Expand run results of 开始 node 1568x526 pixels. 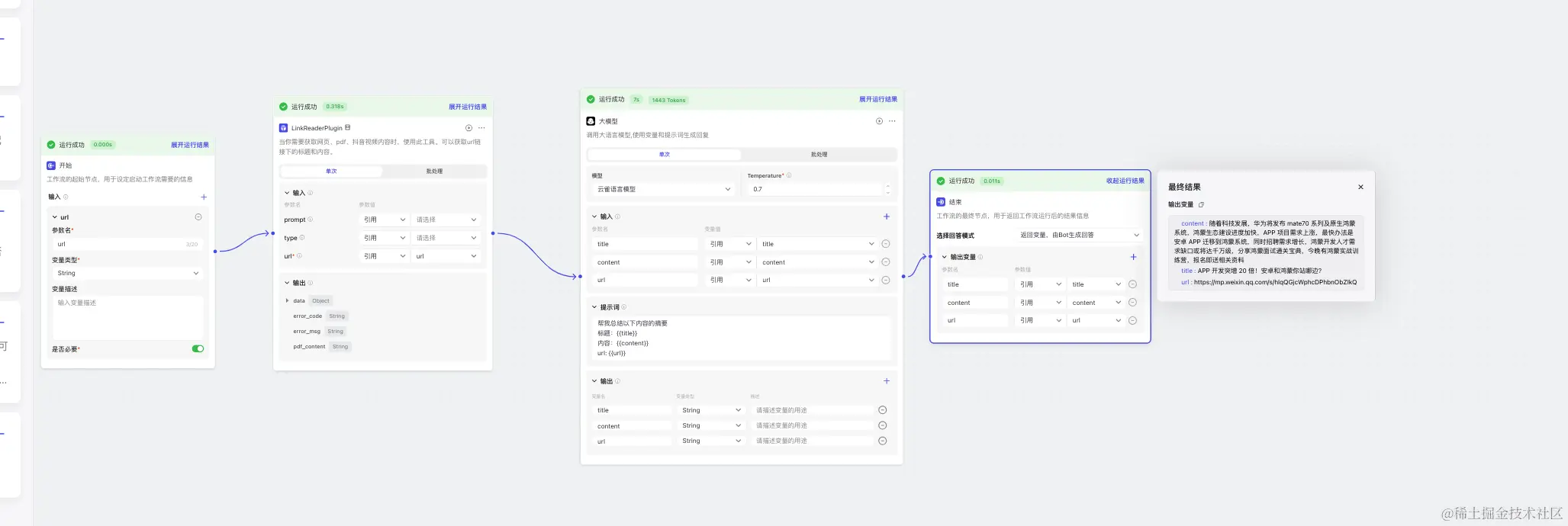189,145
